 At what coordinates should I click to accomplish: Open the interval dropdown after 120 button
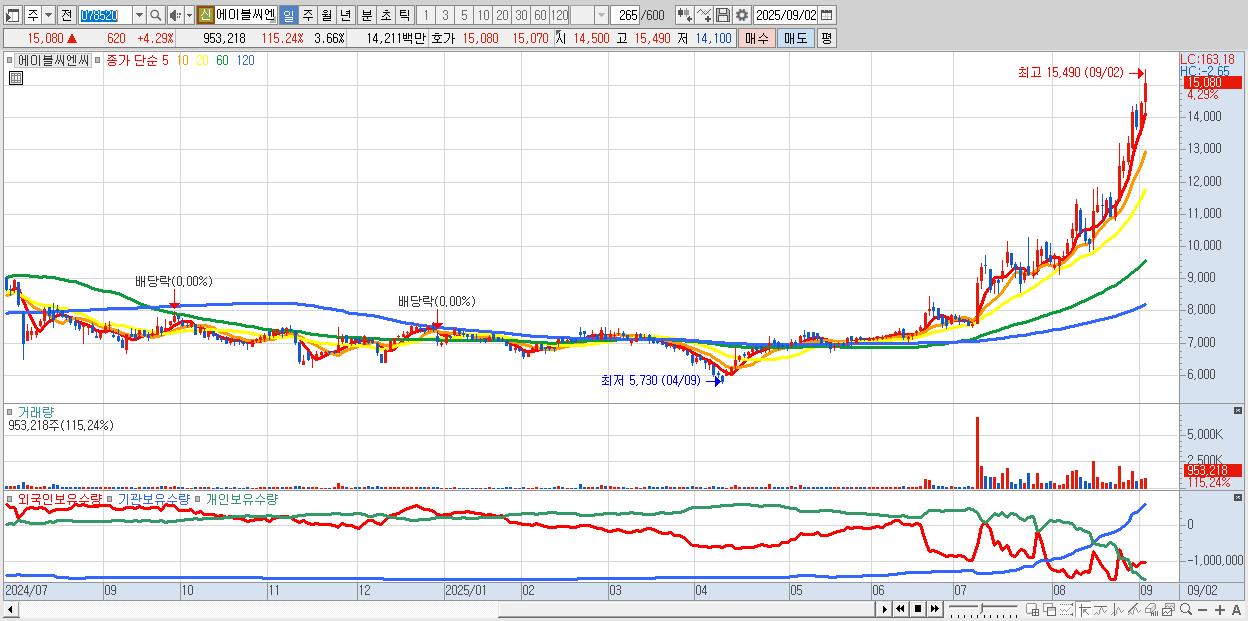tap(602, 15)
